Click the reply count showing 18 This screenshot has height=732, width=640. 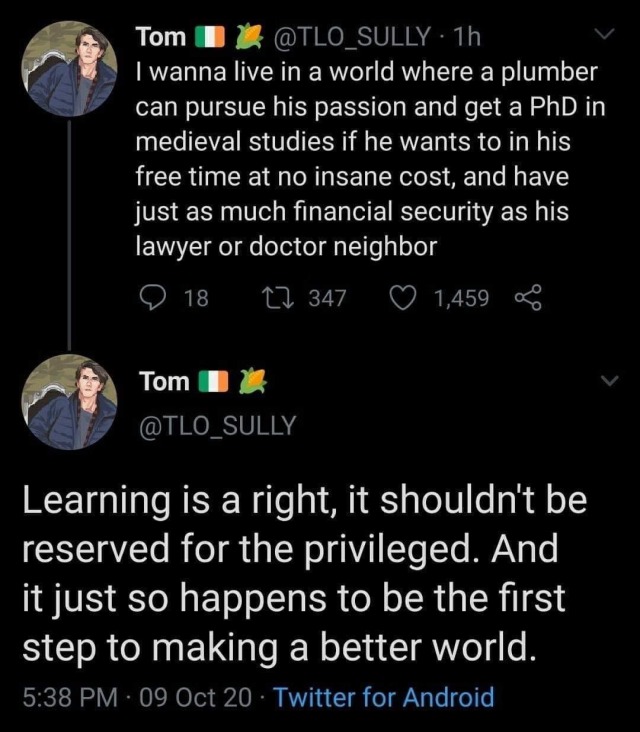click(x=195, y=297)
